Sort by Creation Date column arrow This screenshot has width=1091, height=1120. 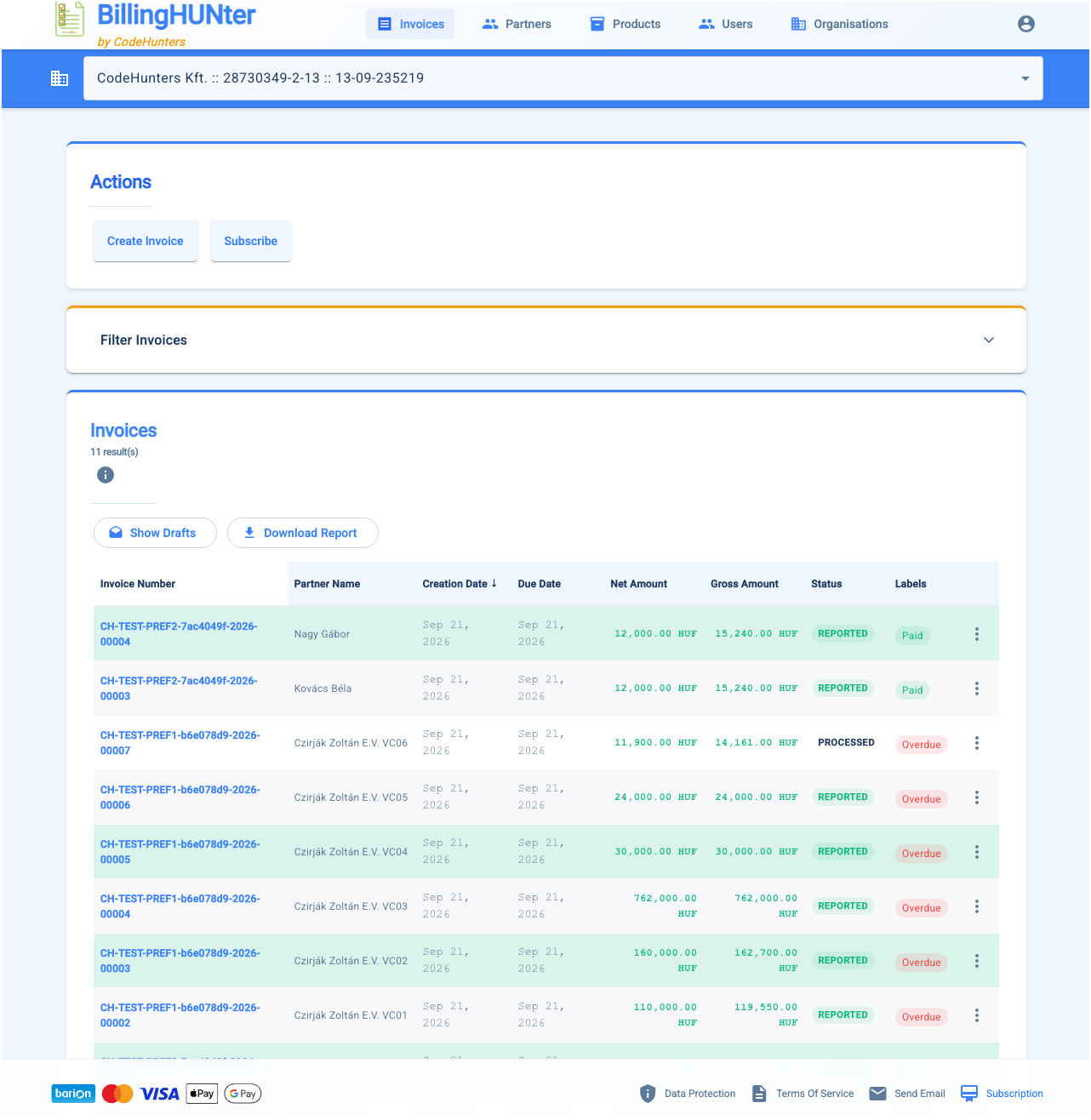point(494,583)
